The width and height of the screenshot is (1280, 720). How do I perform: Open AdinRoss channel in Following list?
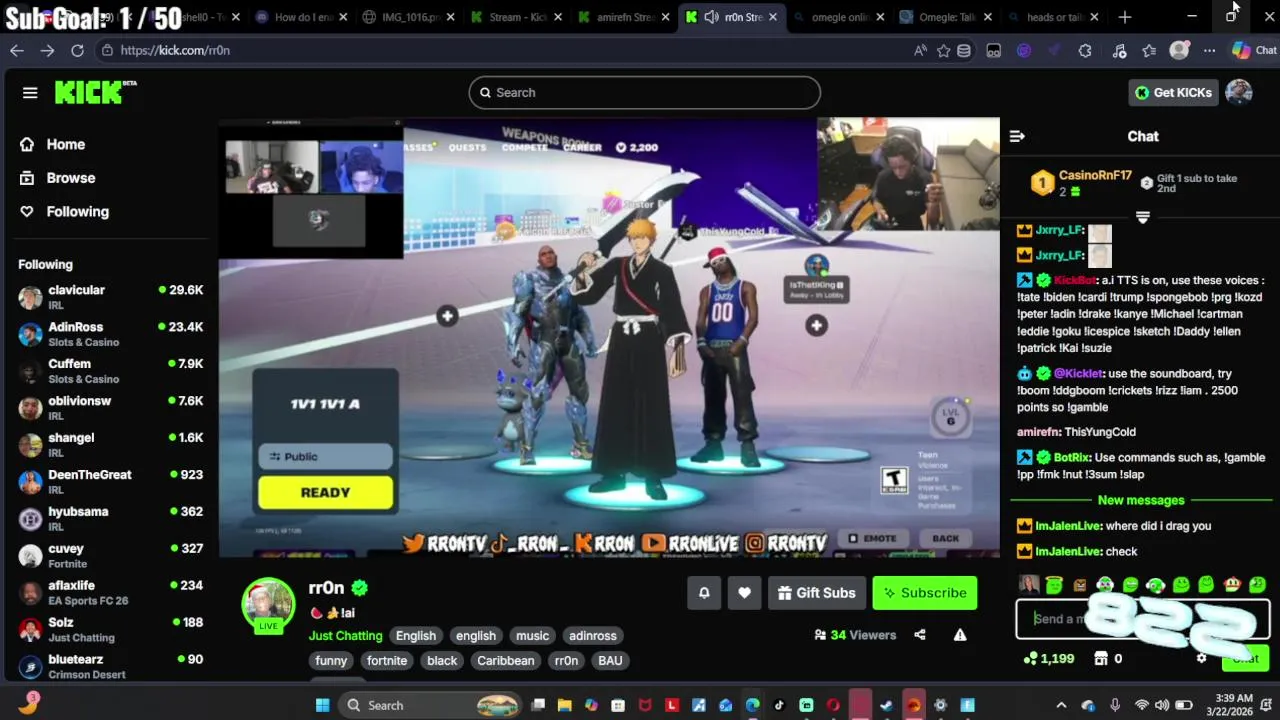(110, 334)
